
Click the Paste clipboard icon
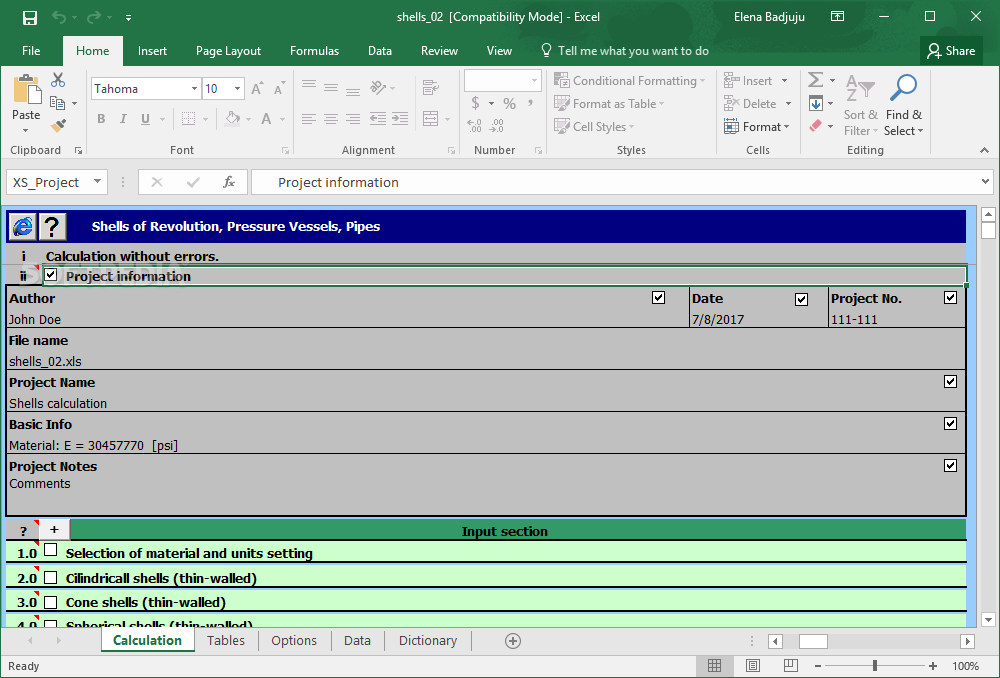click(26, 90)
